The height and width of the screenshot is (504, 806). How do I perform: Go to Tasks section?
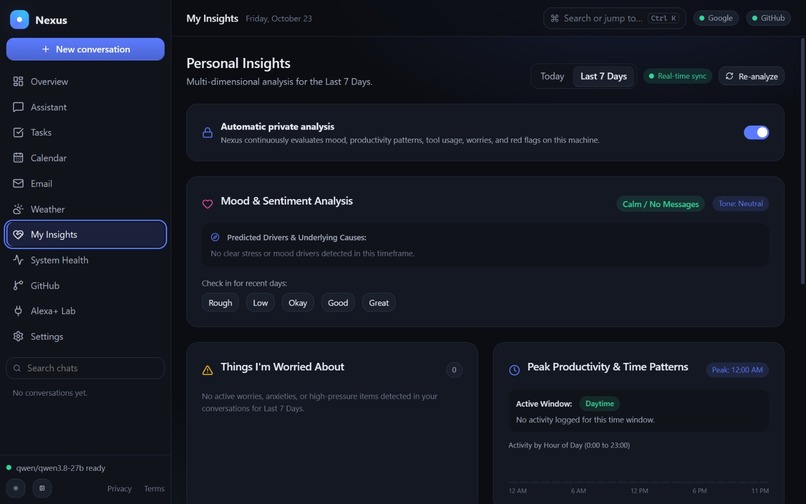click(85, 132)
